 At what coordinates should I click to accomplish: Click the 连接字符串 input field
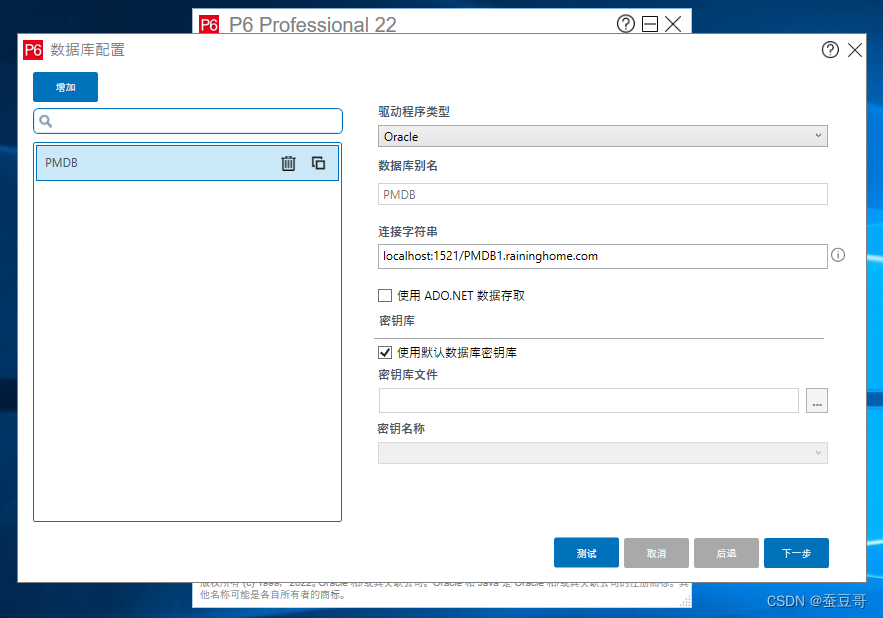click(600, 256)
